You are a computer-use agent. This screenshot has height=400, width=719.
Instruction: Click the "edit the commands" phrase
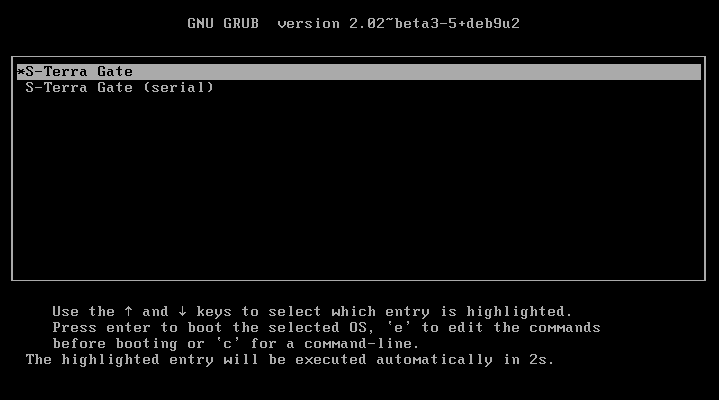(x=524, y=328)
